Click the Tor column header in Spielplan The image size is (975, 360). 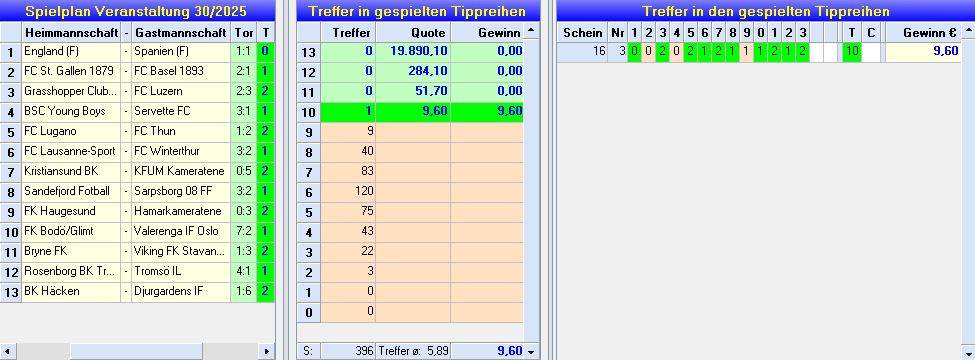(x=244, y=32)
